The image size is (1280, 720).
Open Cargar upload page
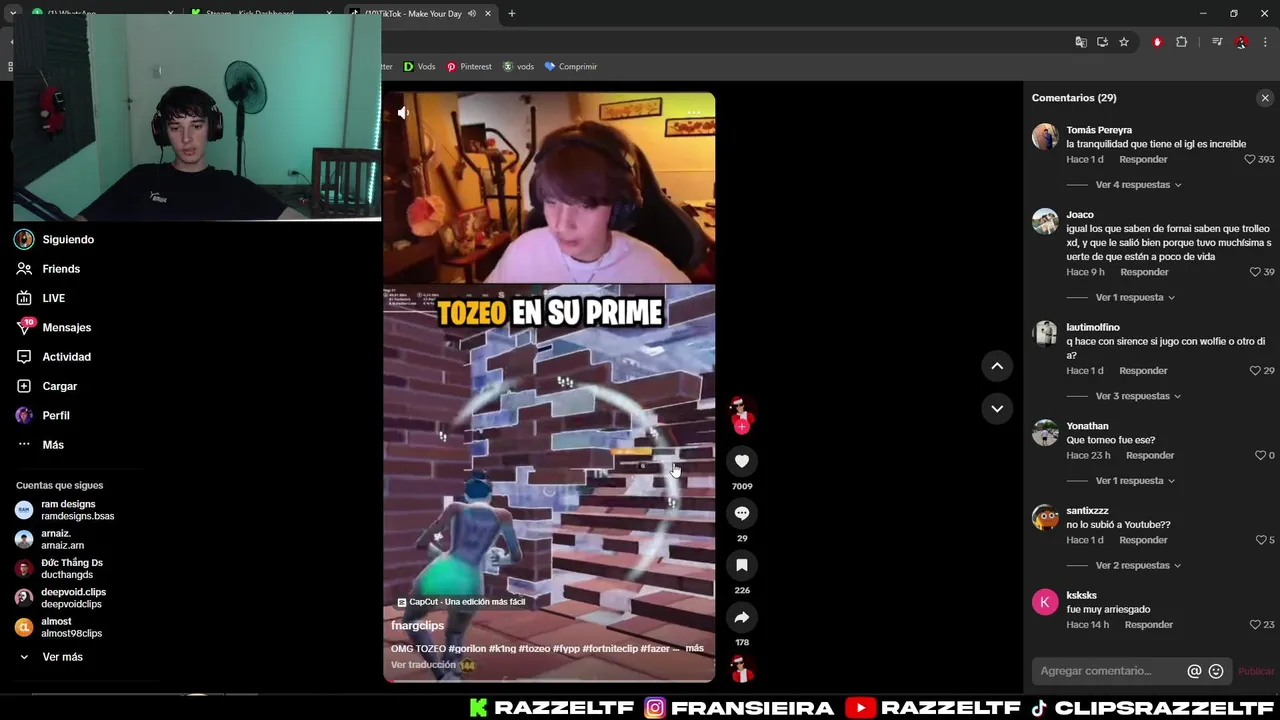coord(59,386)
